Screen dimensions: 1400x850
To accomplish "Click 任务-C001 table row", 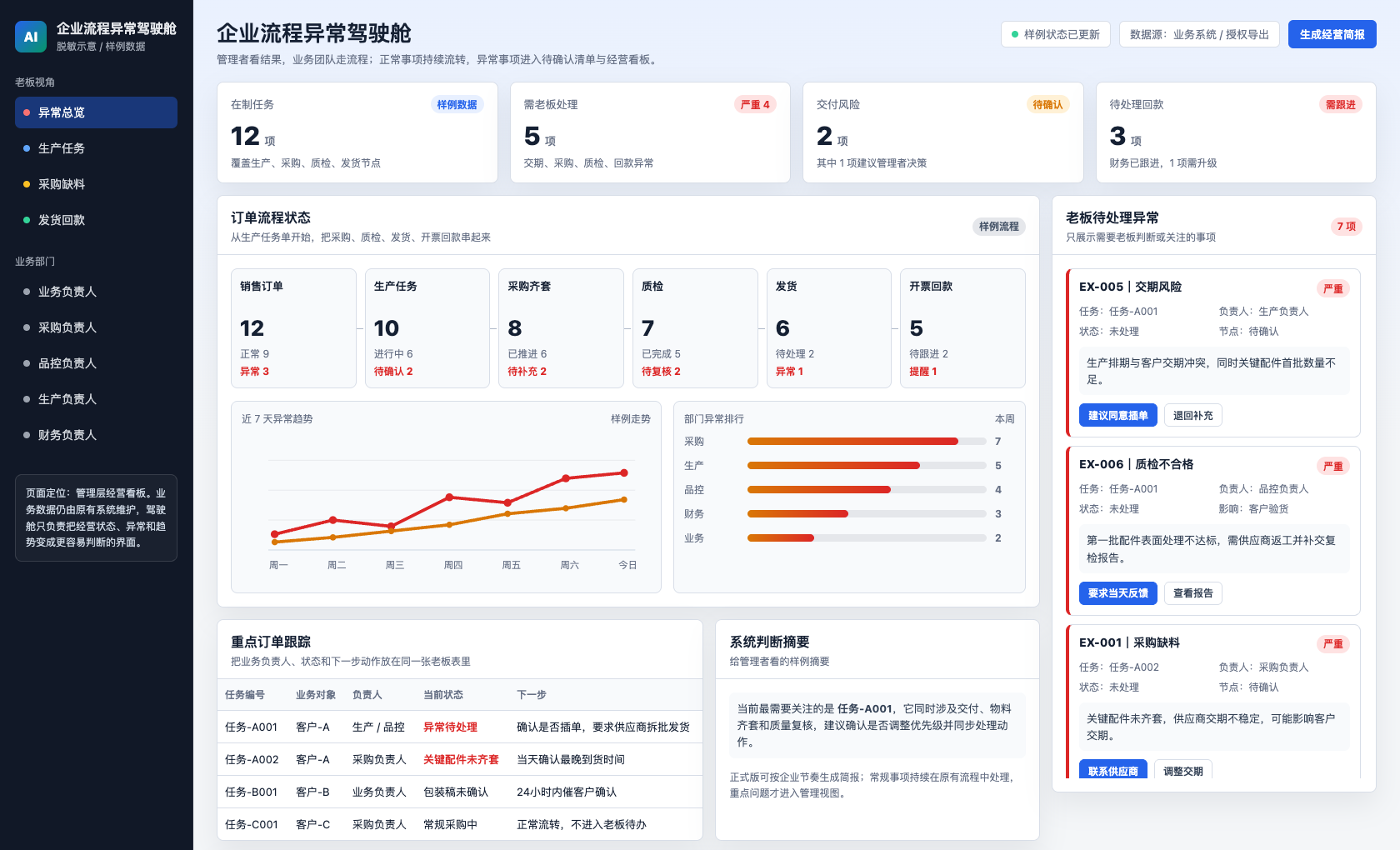I will (x=459, y=824).
